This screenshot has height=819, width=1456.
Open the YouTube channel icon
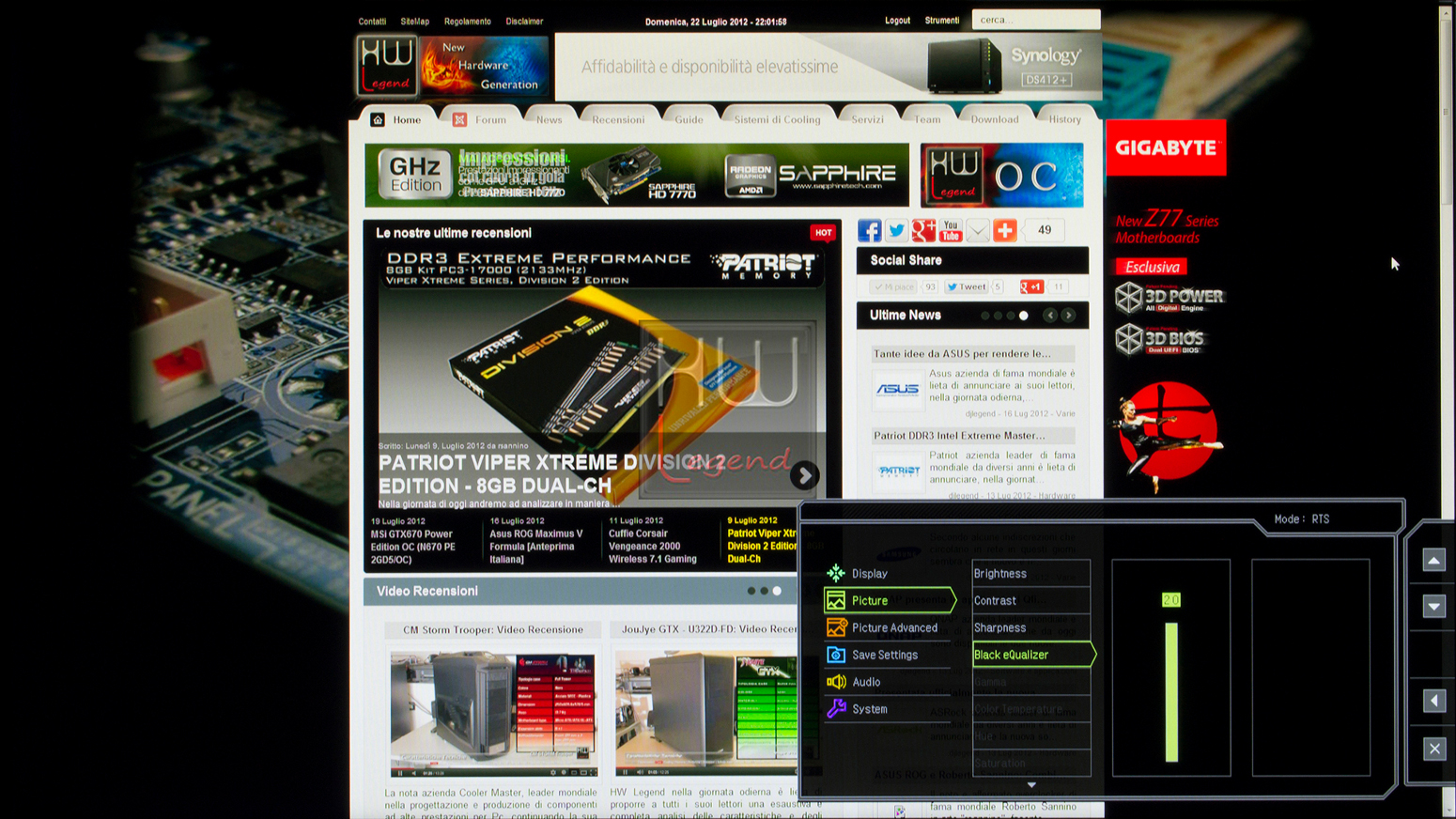coord(951,230)
